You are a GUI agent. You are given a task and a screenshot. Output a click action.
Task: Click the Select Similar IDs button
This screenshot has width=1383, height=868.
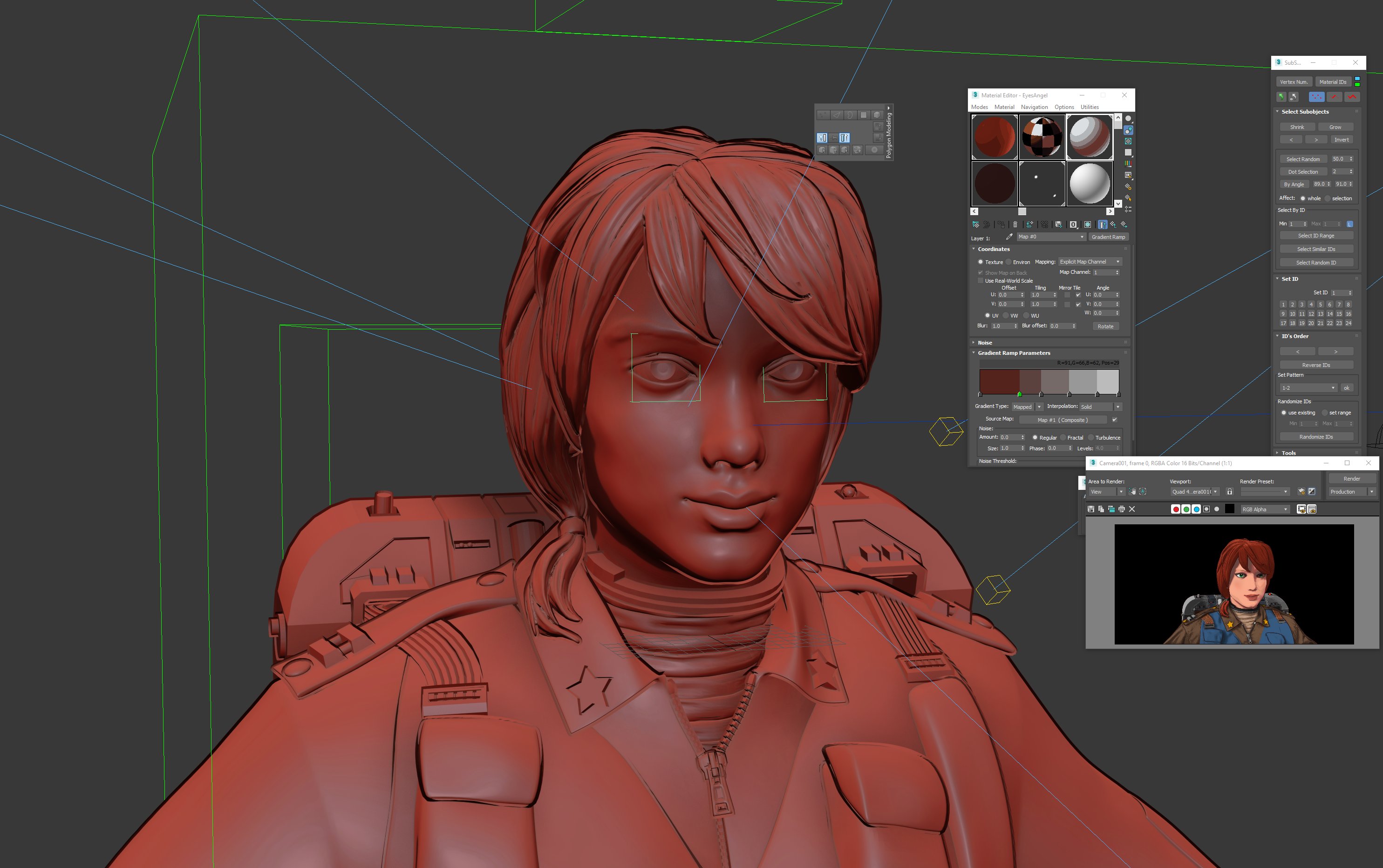(1316, 249)
